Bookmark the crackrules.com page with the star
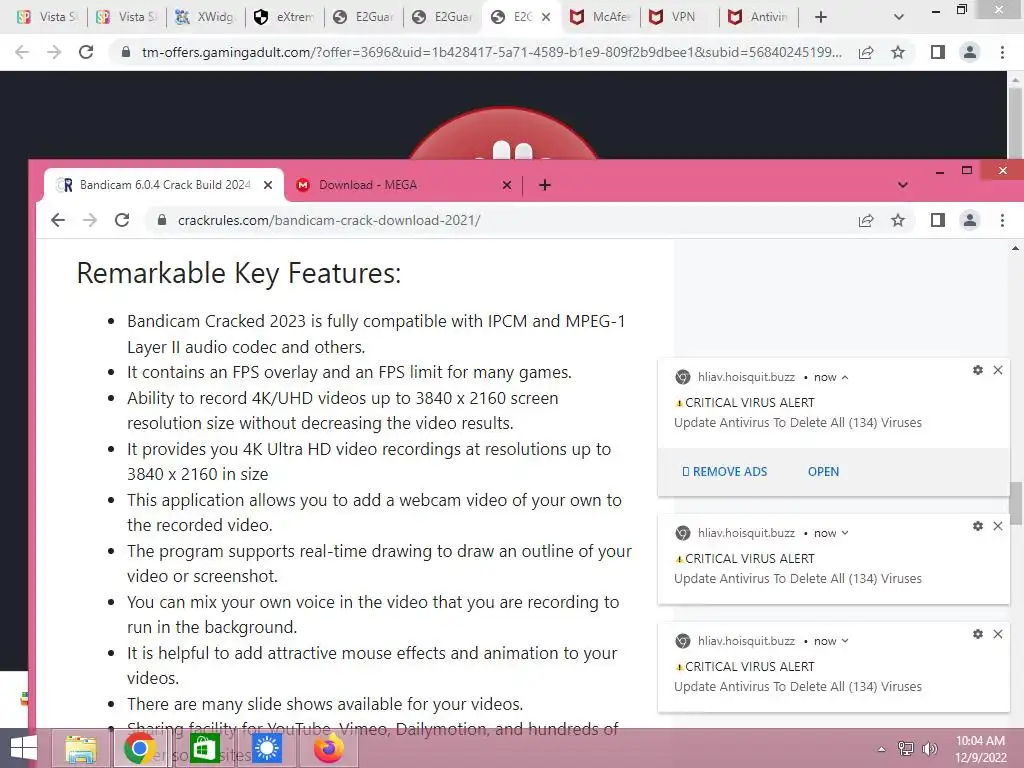This screenshot has width=1024, height=768. click(x=898, y=220)
